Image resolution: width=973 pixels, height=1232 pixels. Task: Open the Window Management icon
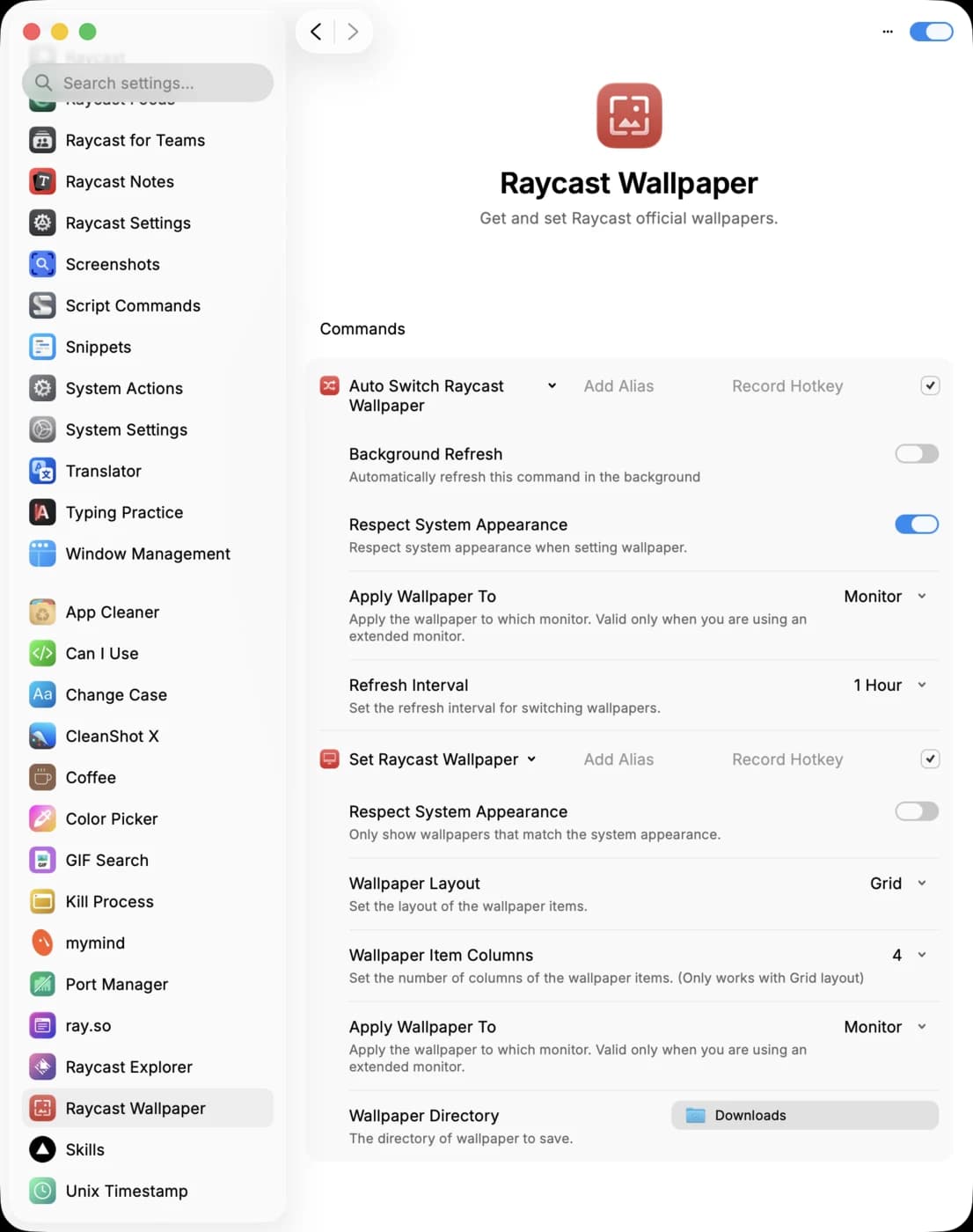pos(42,554)
